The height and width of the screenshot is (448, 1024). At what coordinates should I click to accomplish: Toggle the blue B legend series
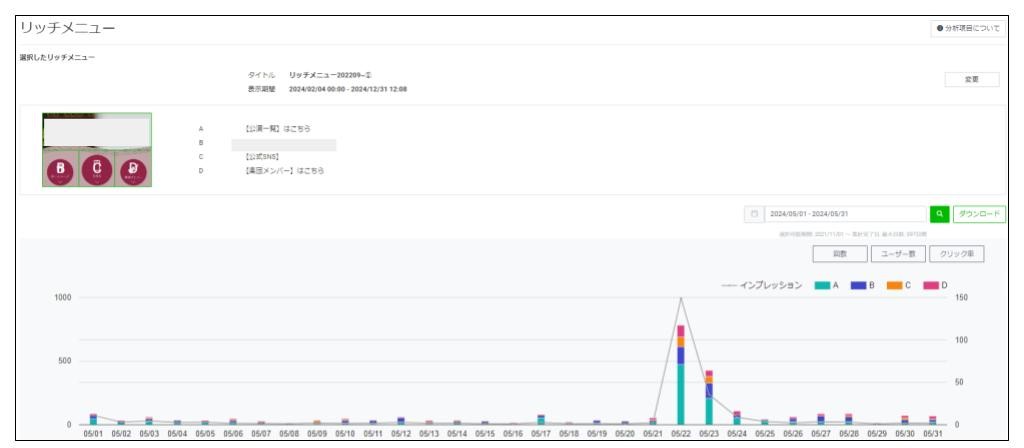coord(863,285)
